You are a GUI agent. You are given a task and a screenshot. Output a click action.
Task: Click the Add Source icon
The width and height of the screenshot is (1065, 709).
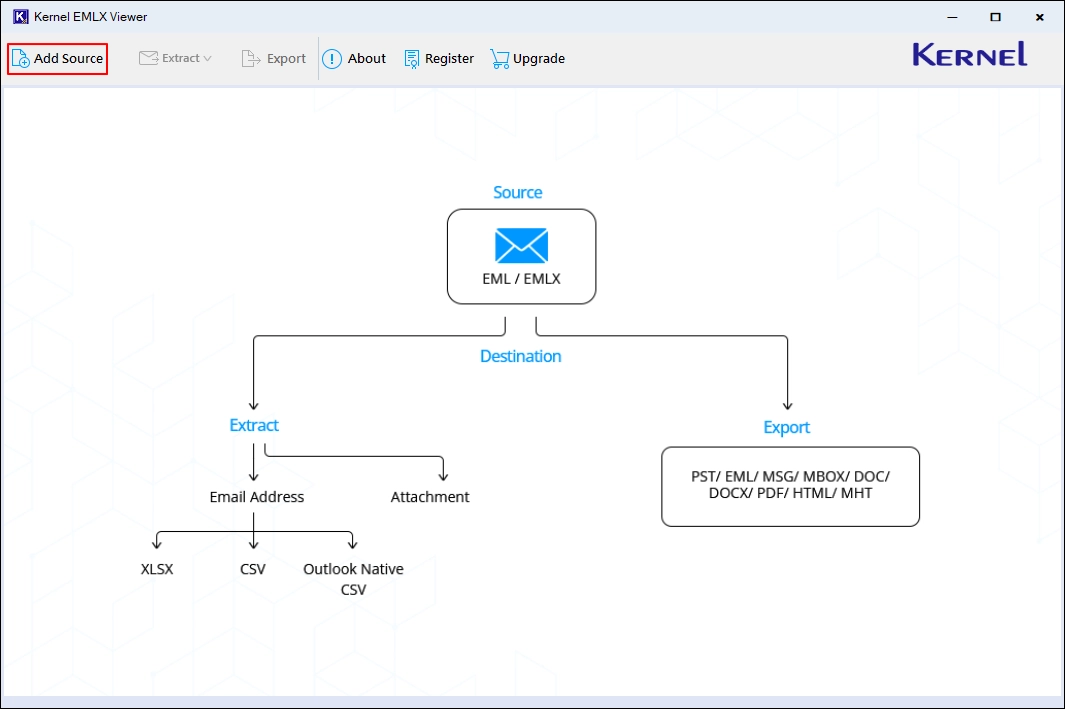(20, 58)
